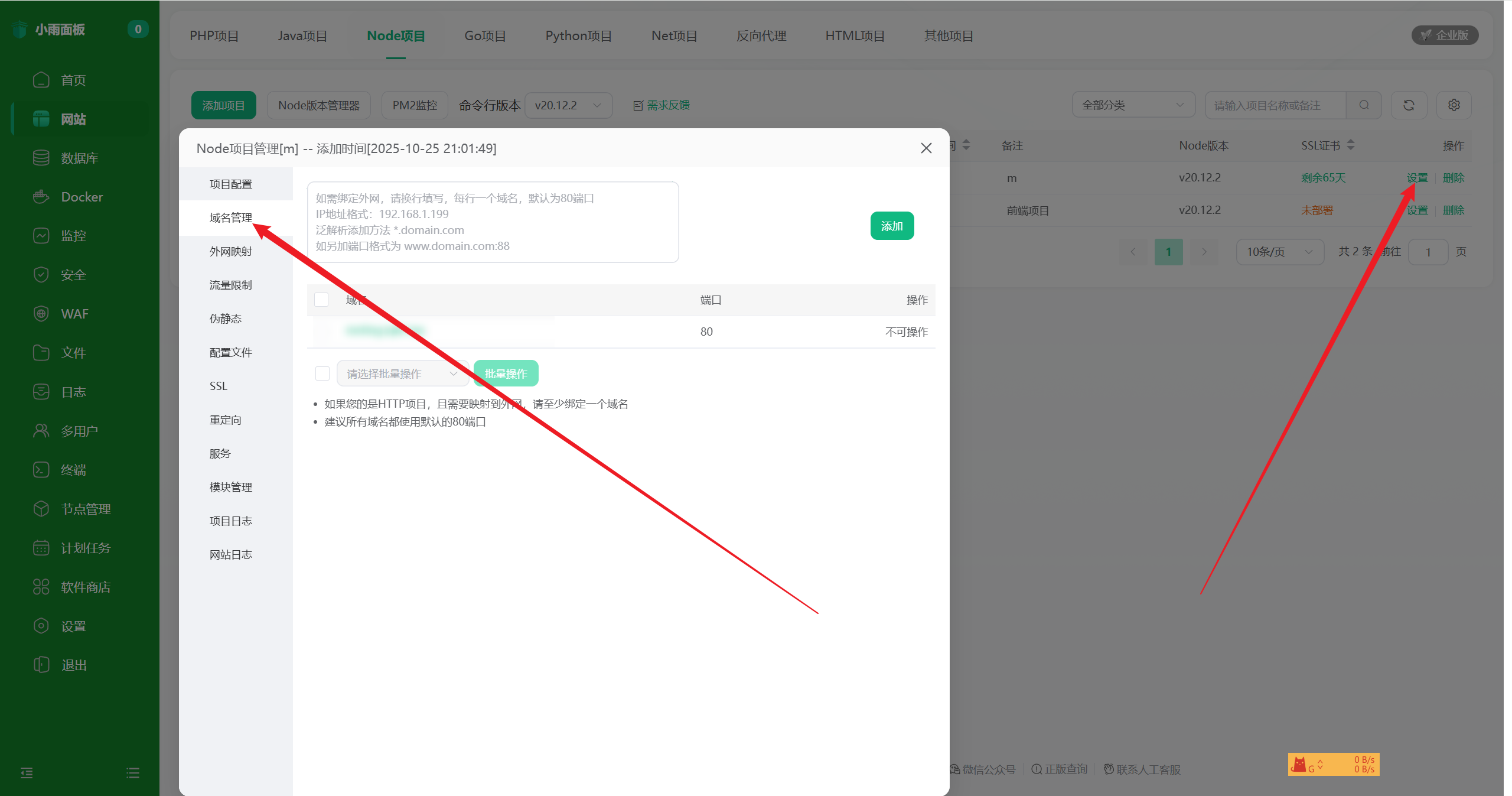
Task: Open the terminal icon in sidebar
Action: (41, 470)
